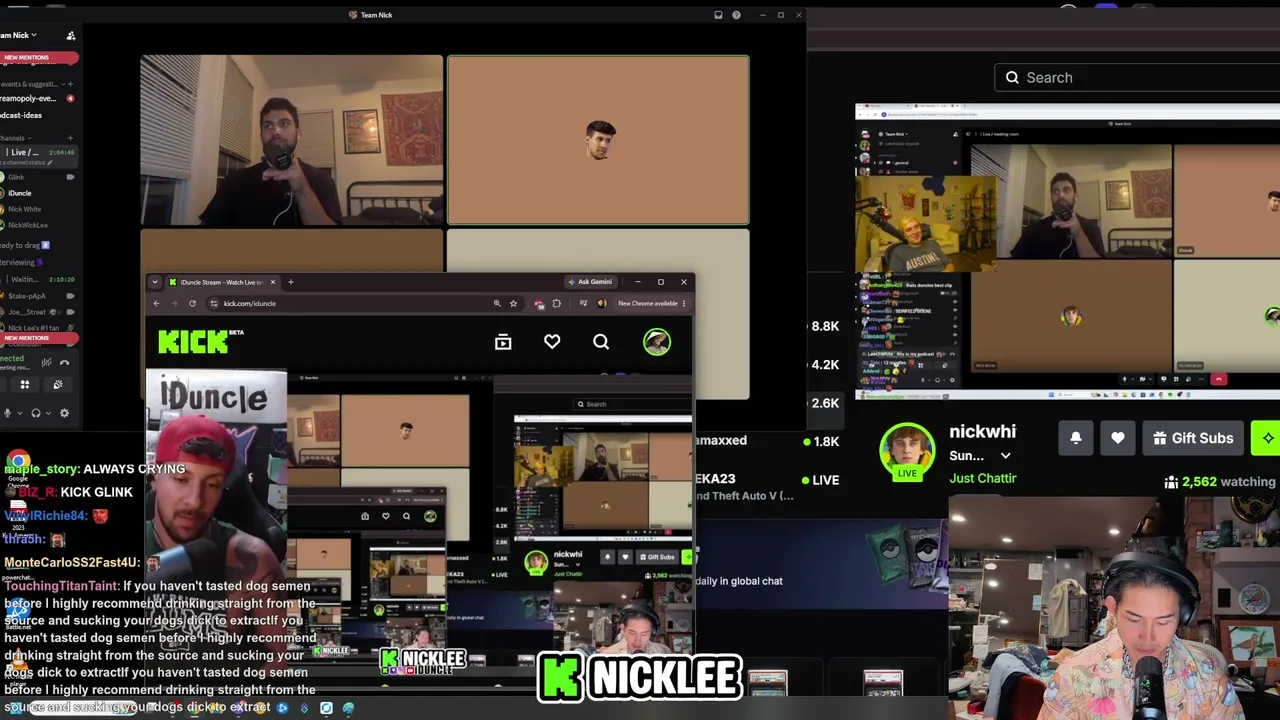Open Kick search magnifier in the header

(601, 342)
